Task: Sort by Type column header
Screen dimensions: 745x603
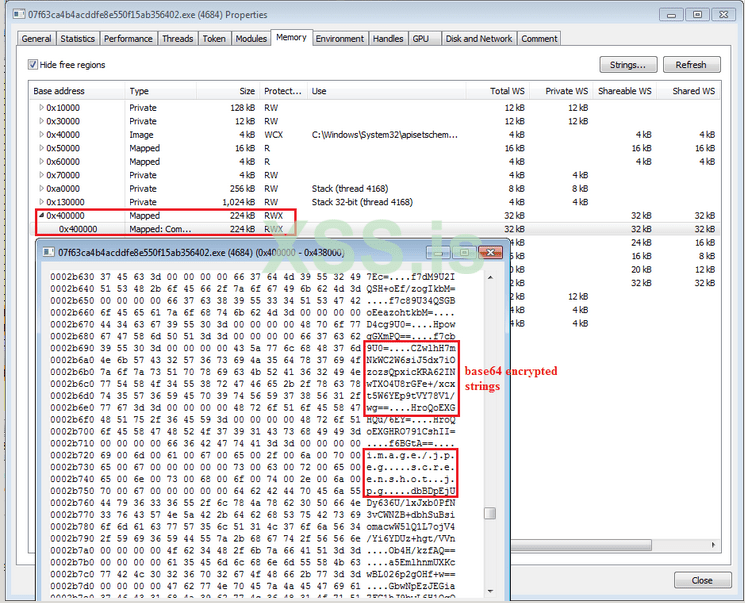Action: tap(161, 91)
